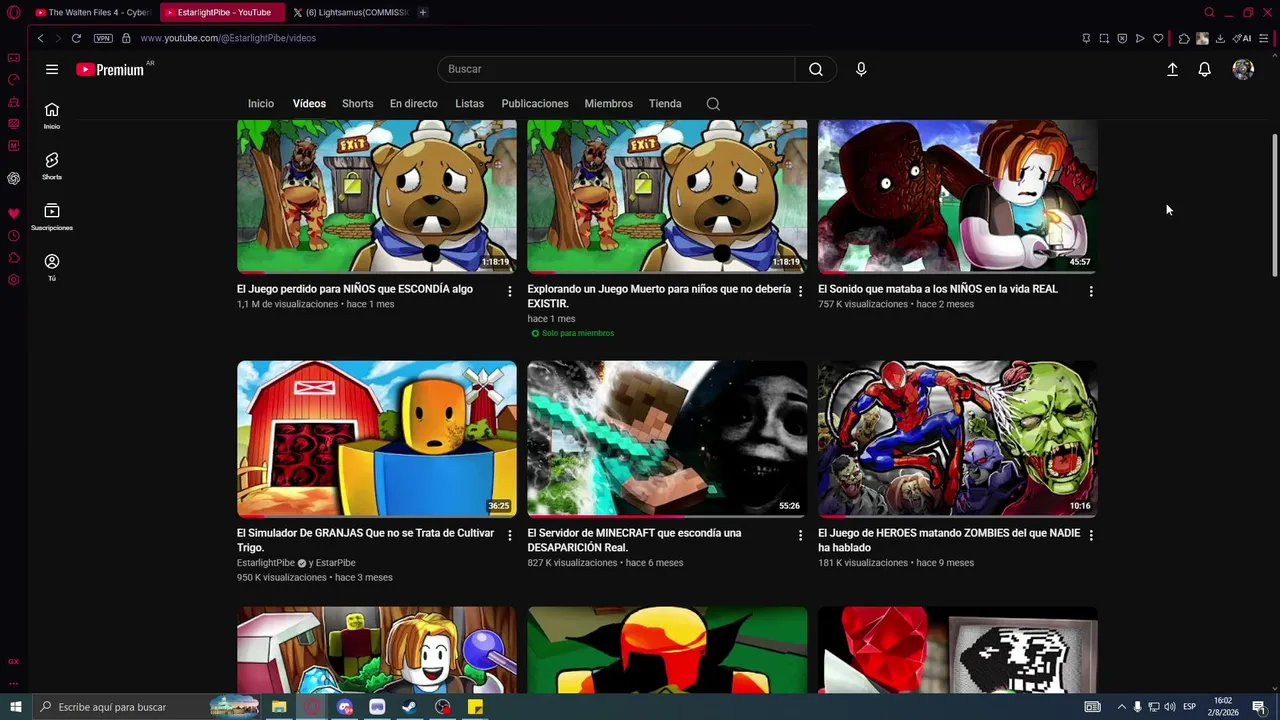Screen dimensions: 1280x720
Task: Open the Tienda channel tab
Action: pyautogui.click(x=665, y=104)
